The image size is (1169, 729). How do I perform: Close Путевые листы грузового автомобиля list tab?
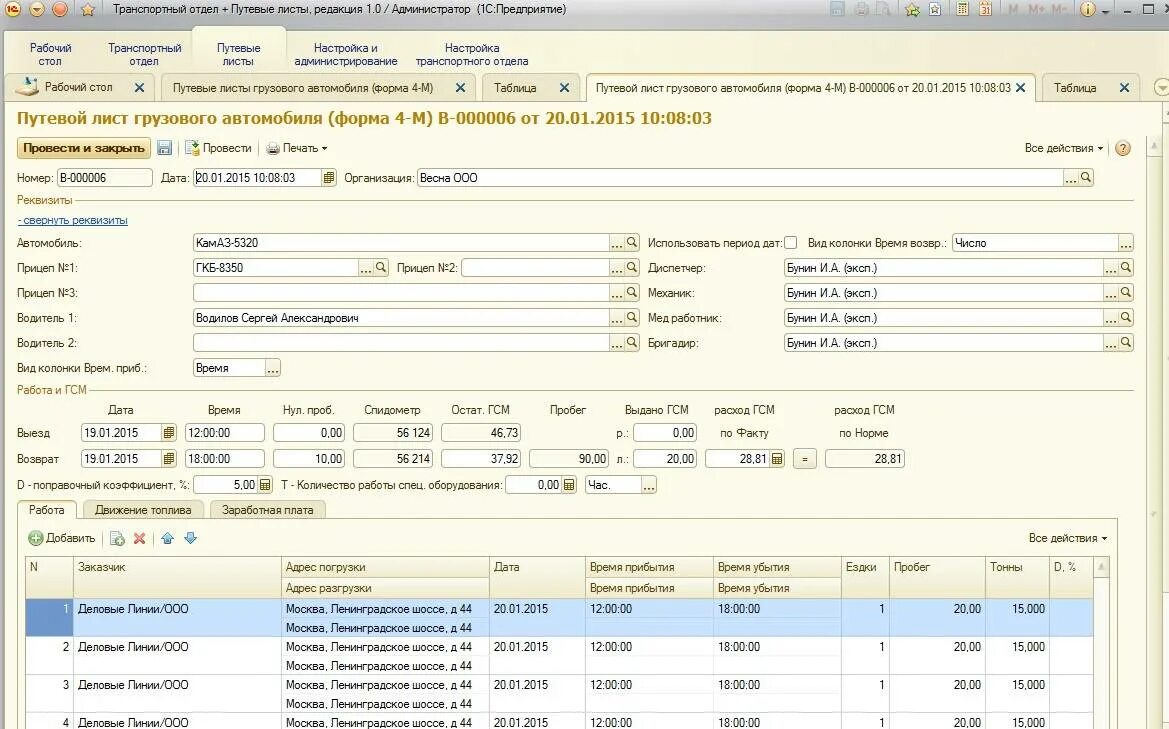461,87
